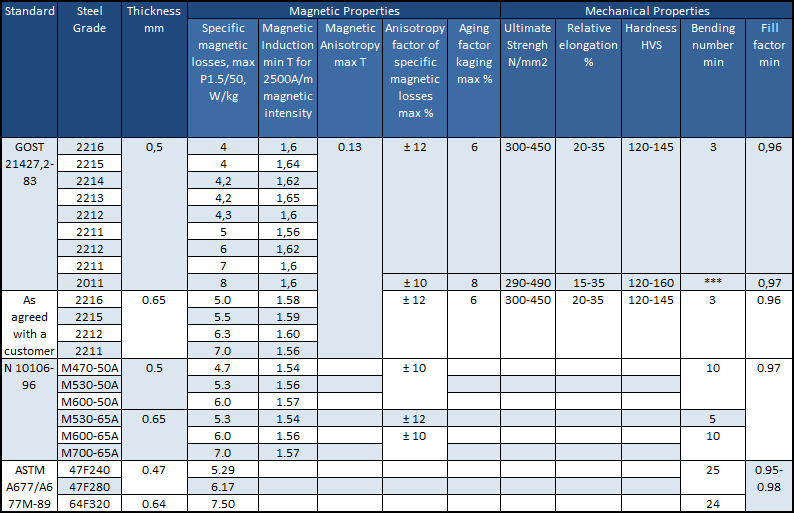Select the Magnetic Induction column header

tap(288, 70)
